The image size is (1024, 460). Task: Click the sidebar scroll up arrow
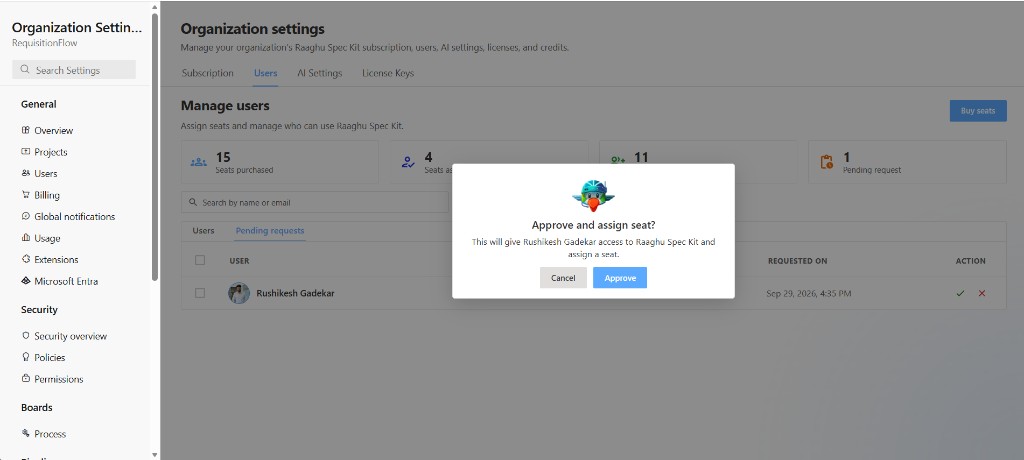click(x=155, y=7)
